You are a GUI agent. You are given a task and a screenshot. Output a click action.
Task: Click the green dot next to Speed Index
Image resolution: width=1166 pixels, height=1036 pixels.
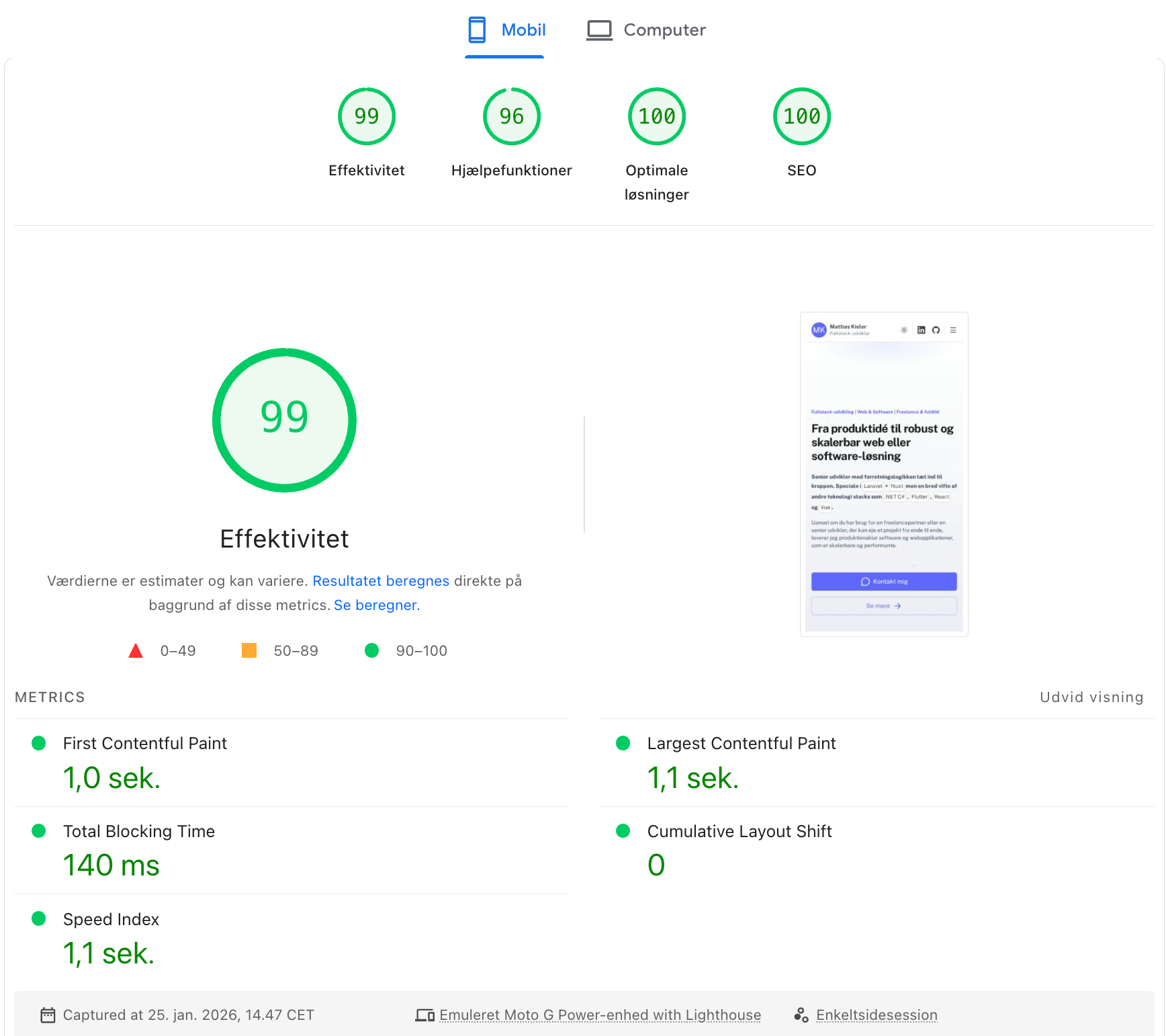39,918
